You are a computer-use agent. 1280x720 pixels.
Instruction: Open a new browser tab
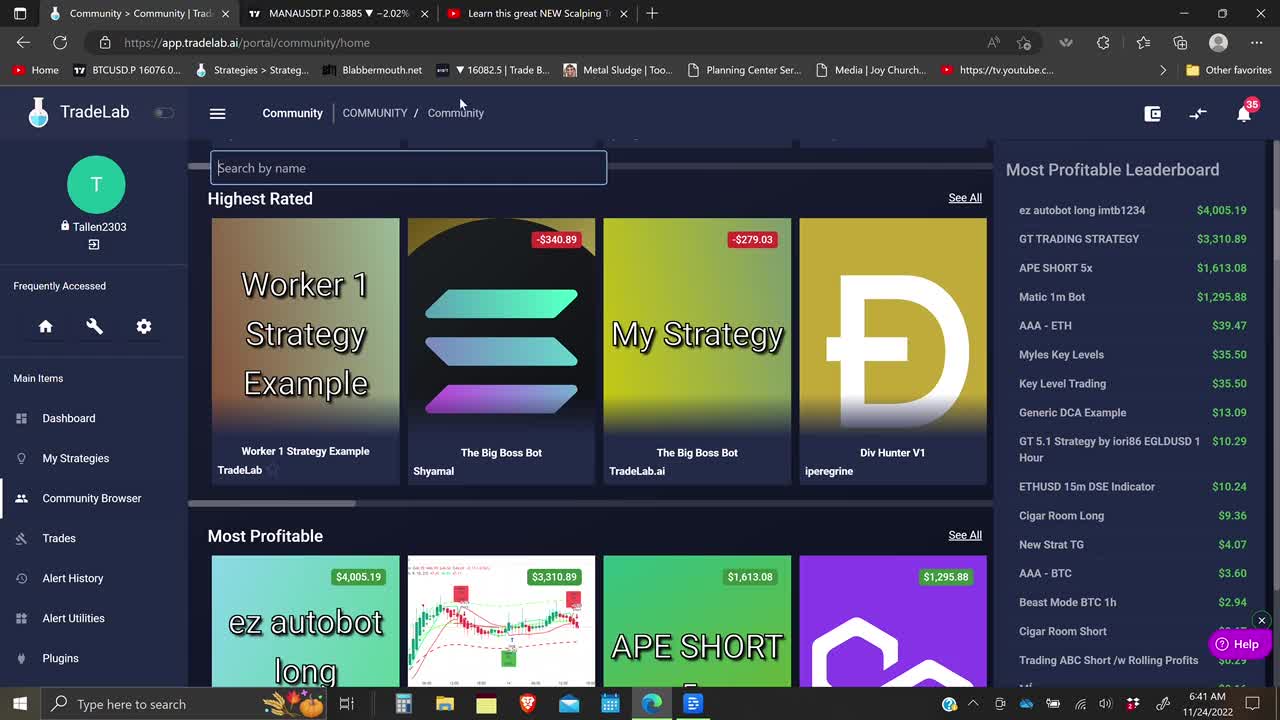click(652, 13)
